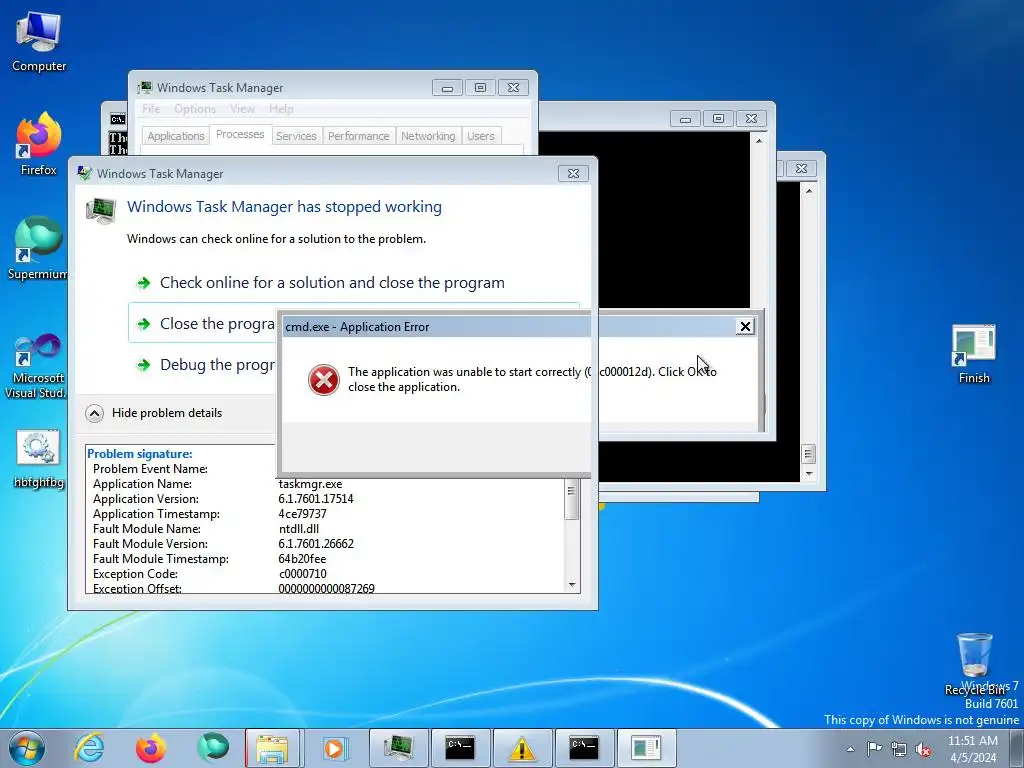Select the 'taskmgr.exe' value
Viewport: 1024px width, 768px height.
(x=310, y=484)
